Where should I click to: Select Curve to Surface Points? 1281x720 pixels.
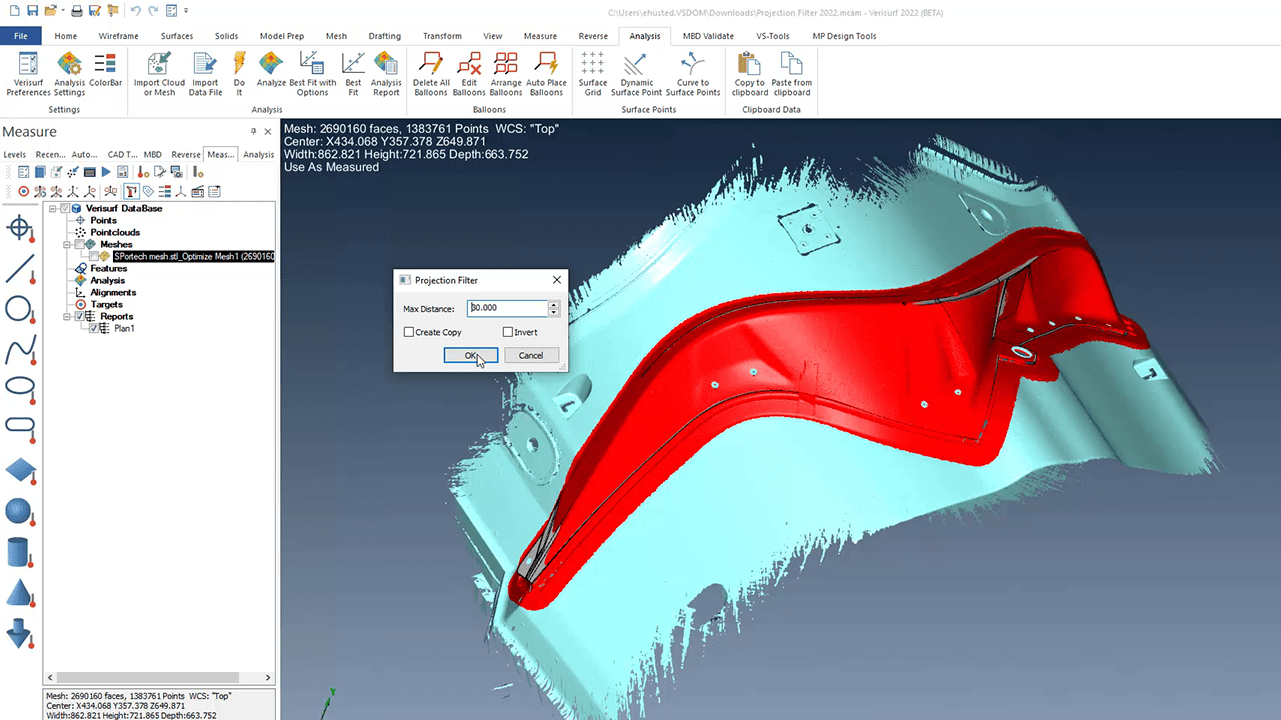tap(693, 74)
